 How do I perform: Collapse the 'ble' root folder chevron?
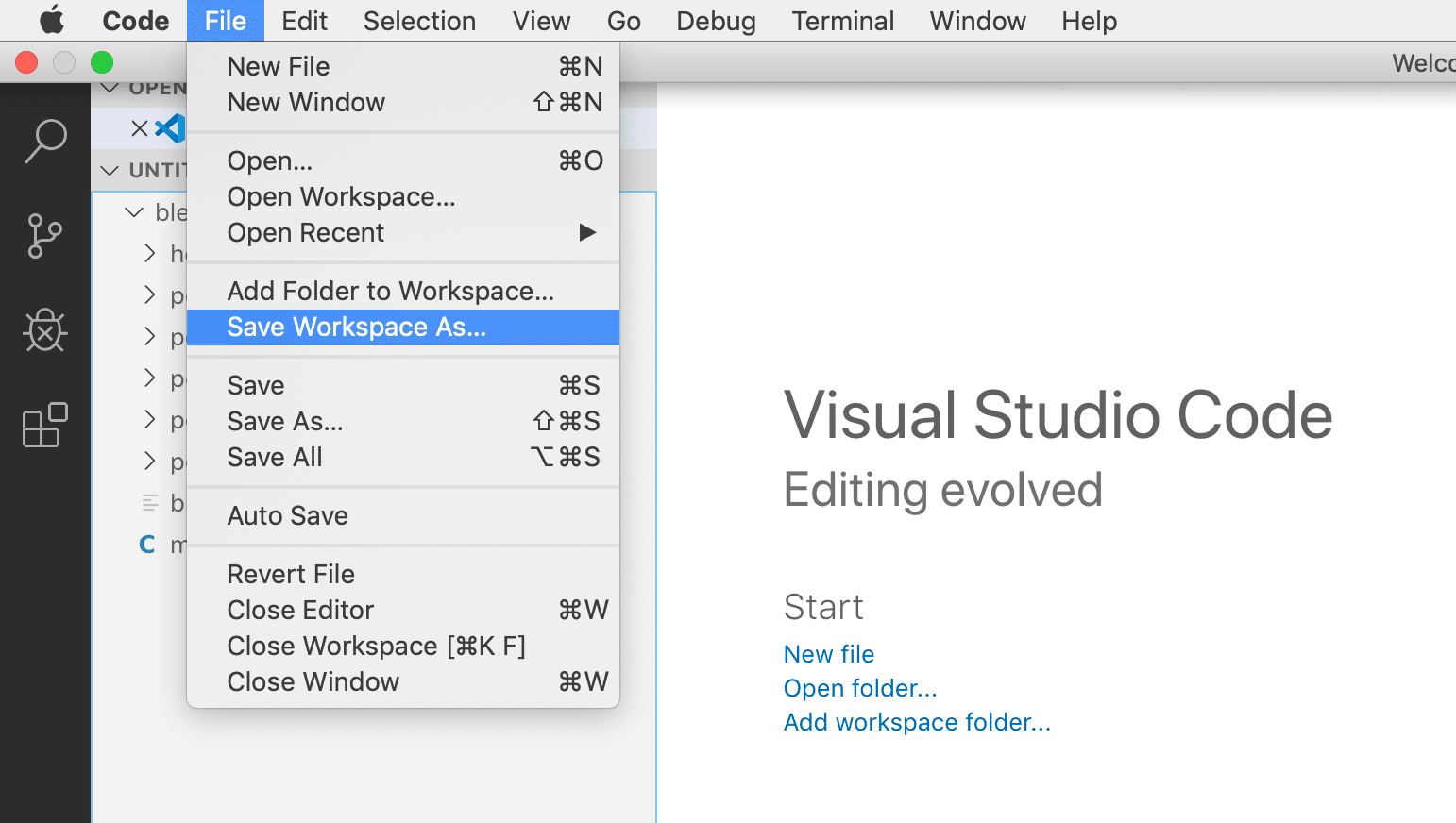(x=134, y=212)
